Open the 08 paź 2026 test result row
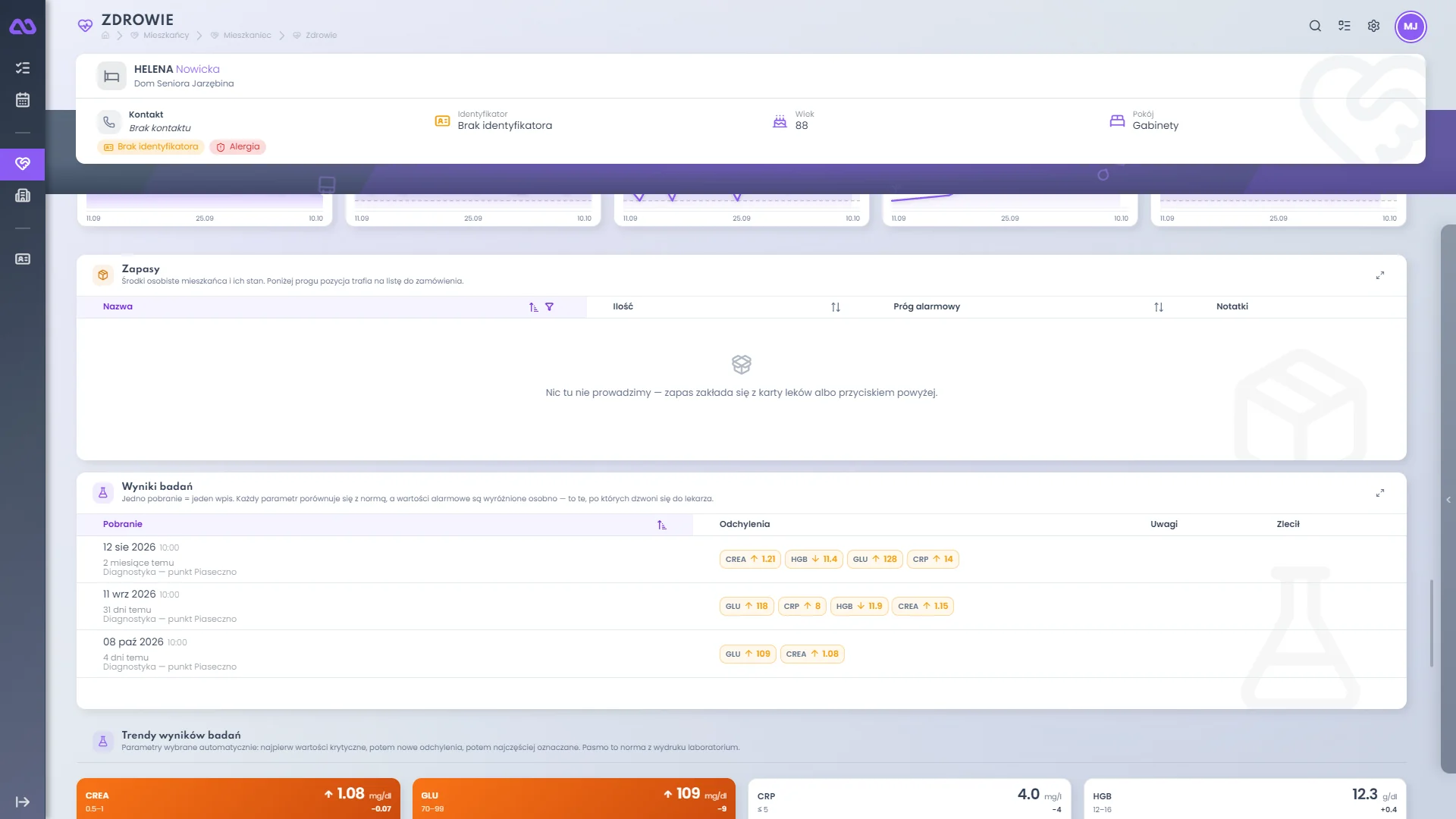Image resolution: width=1456 pixels, height=819 pixels. [741, 654]
